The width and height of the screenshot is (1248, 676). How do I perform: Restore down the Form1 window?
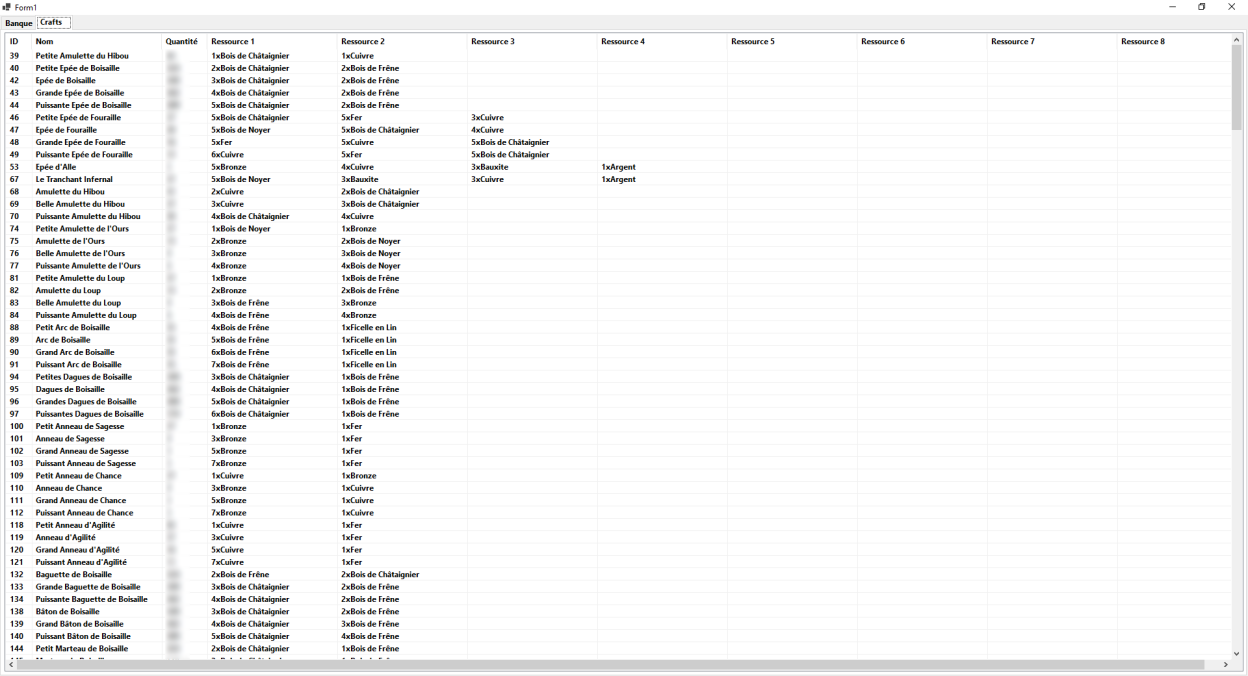click(1202, 7)
